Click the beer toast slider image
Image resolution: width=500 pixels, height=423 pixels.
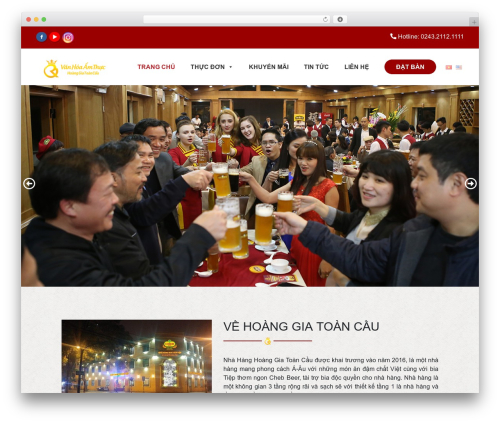(250, 186)
